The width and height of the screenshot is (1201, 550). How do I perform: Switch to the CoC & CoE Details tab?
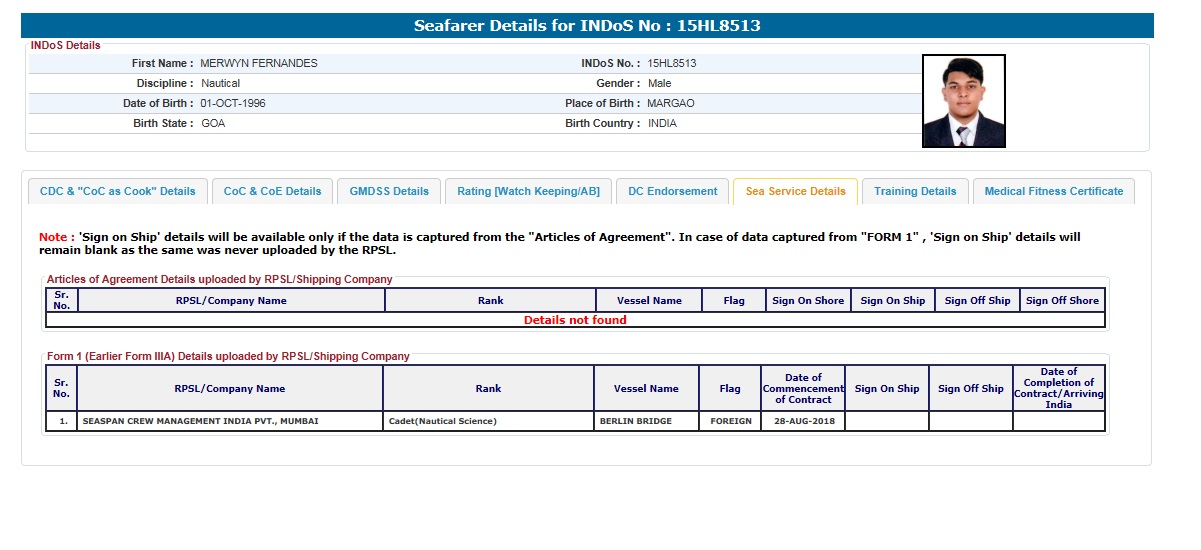pos(272,191)
